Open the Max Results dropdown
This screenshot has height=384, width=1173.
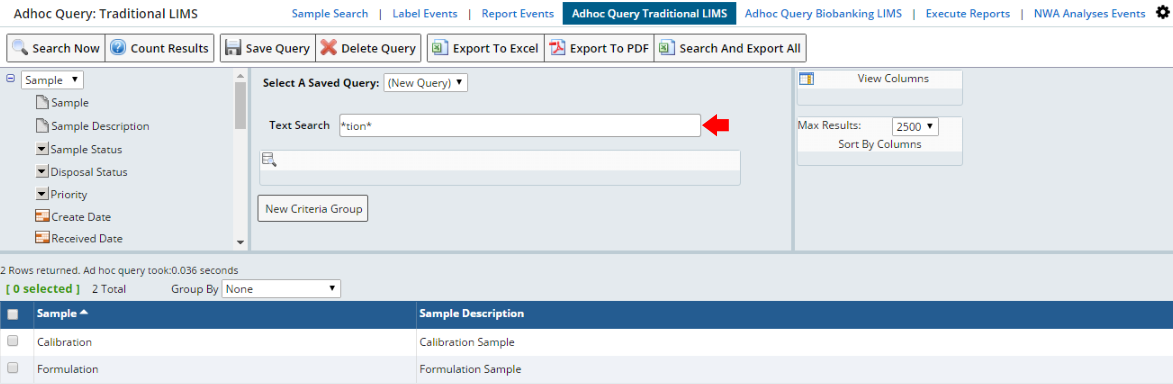(x=915, y=127)
